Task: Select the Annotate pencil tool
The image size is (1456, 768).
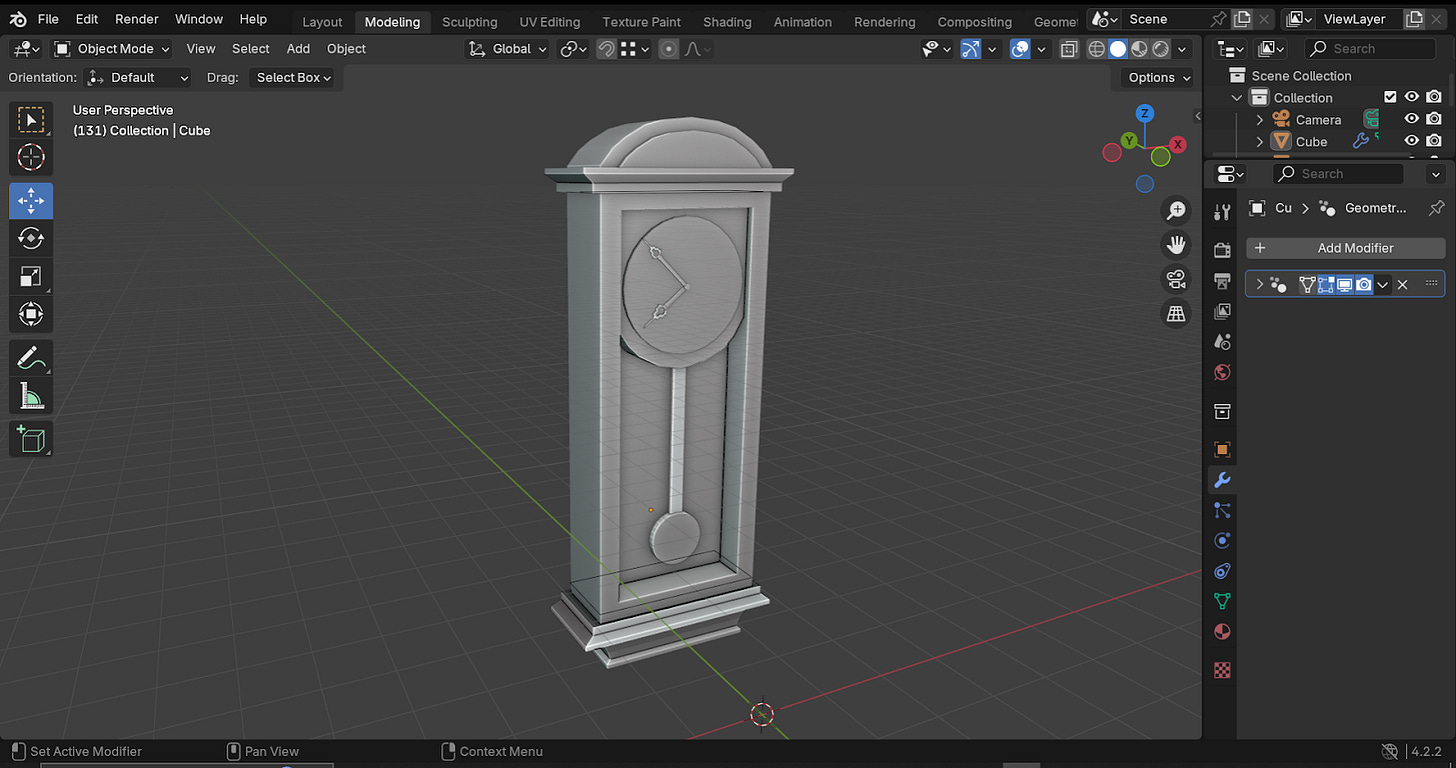Action: point(31,357)
